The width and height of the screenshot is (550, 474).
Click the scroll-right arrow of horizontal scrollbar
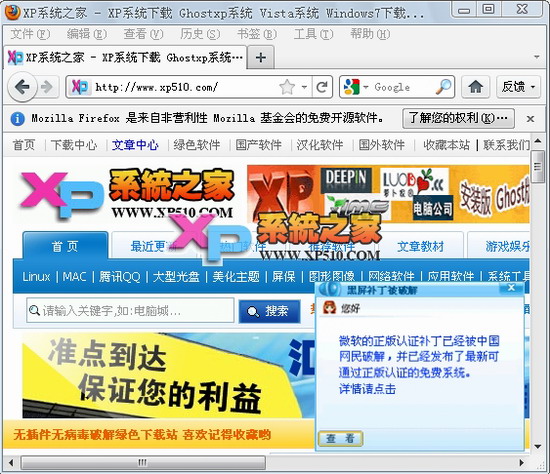(x=522, y=463)
